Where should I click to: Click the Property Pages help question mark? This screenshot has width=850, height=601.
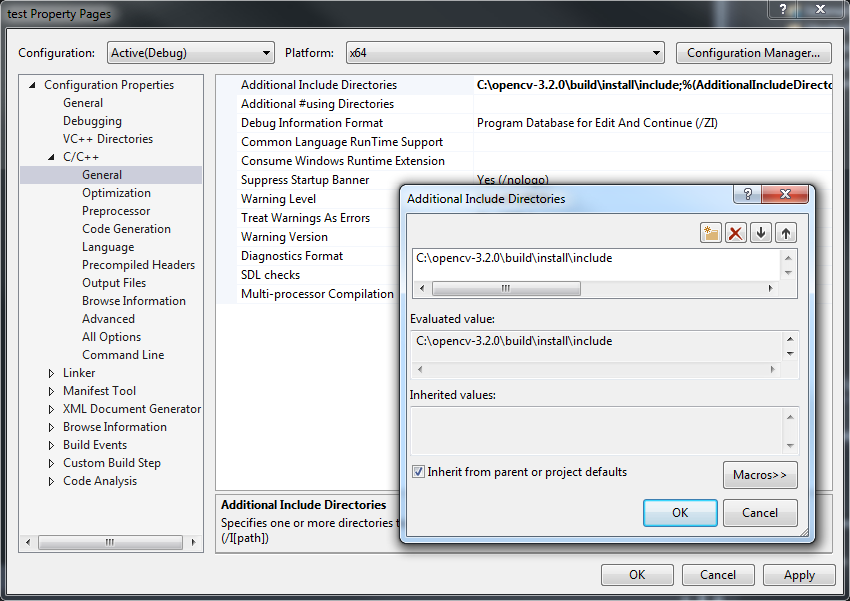[782, 12]
